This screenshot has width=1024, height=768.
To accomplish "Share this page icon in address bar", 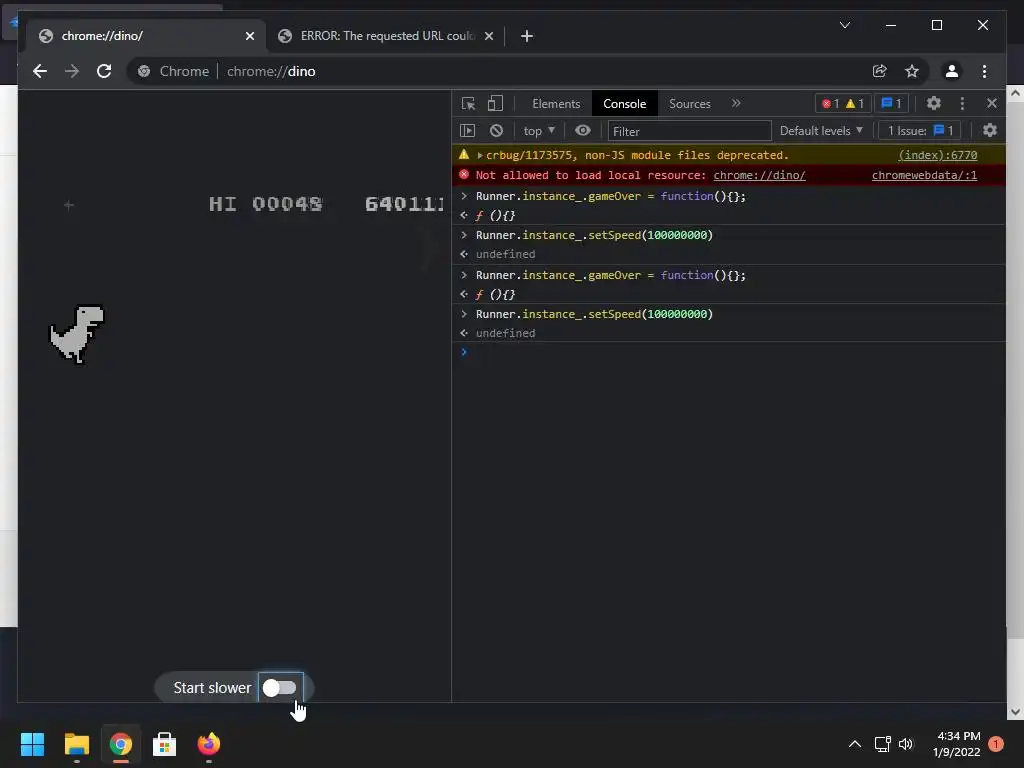I will pos(880,71).
